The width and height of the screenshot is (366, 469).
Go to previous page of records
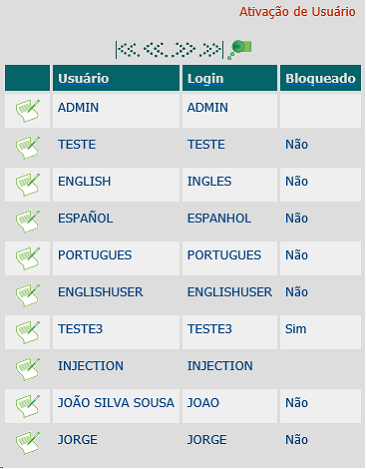157,50
